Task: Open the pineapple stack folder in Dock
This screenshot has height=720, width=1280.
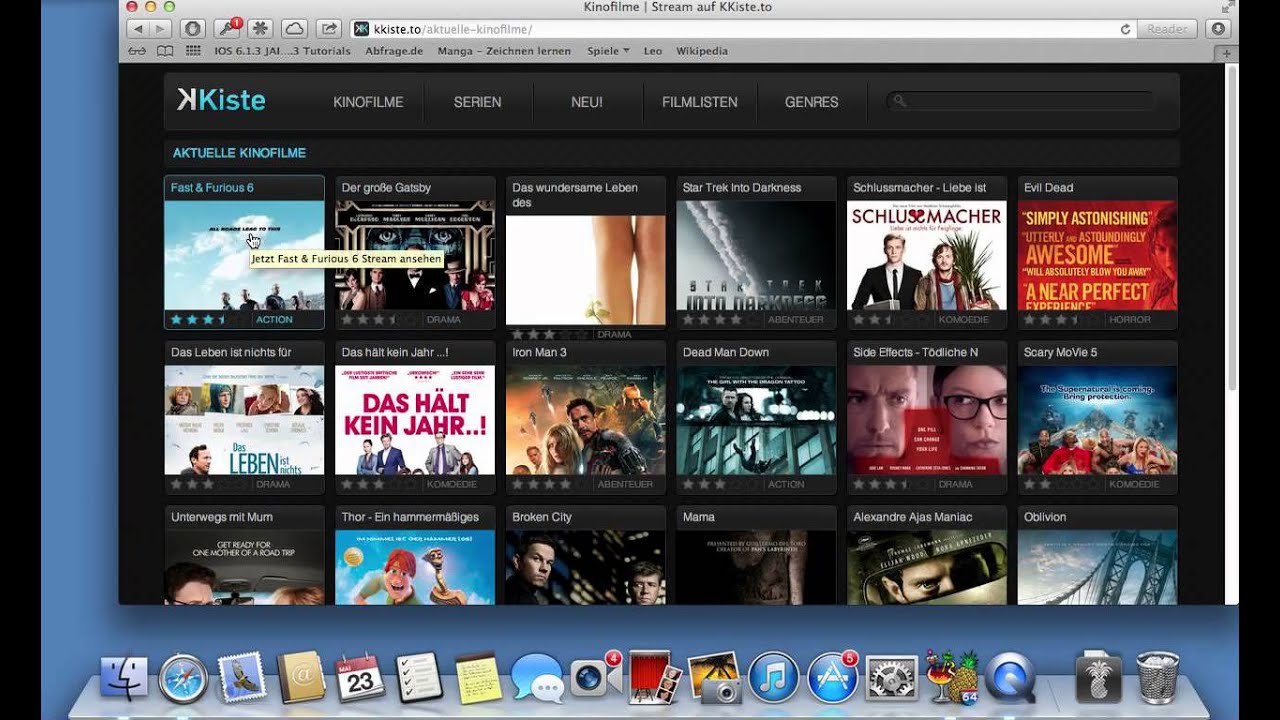Action: tap(1099, 679)
